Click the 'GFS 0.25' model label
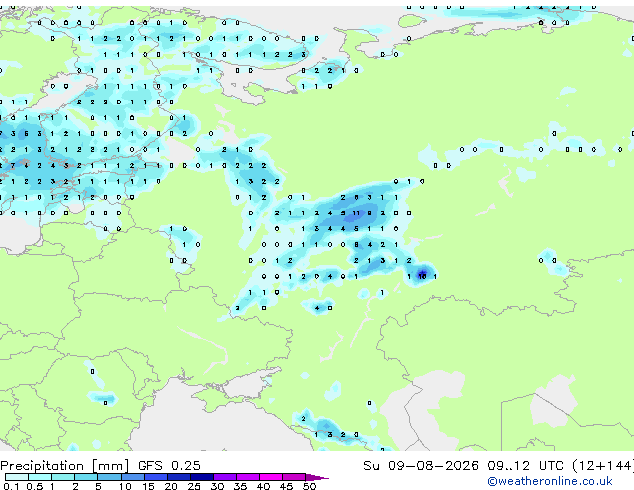 coord(169,466)
